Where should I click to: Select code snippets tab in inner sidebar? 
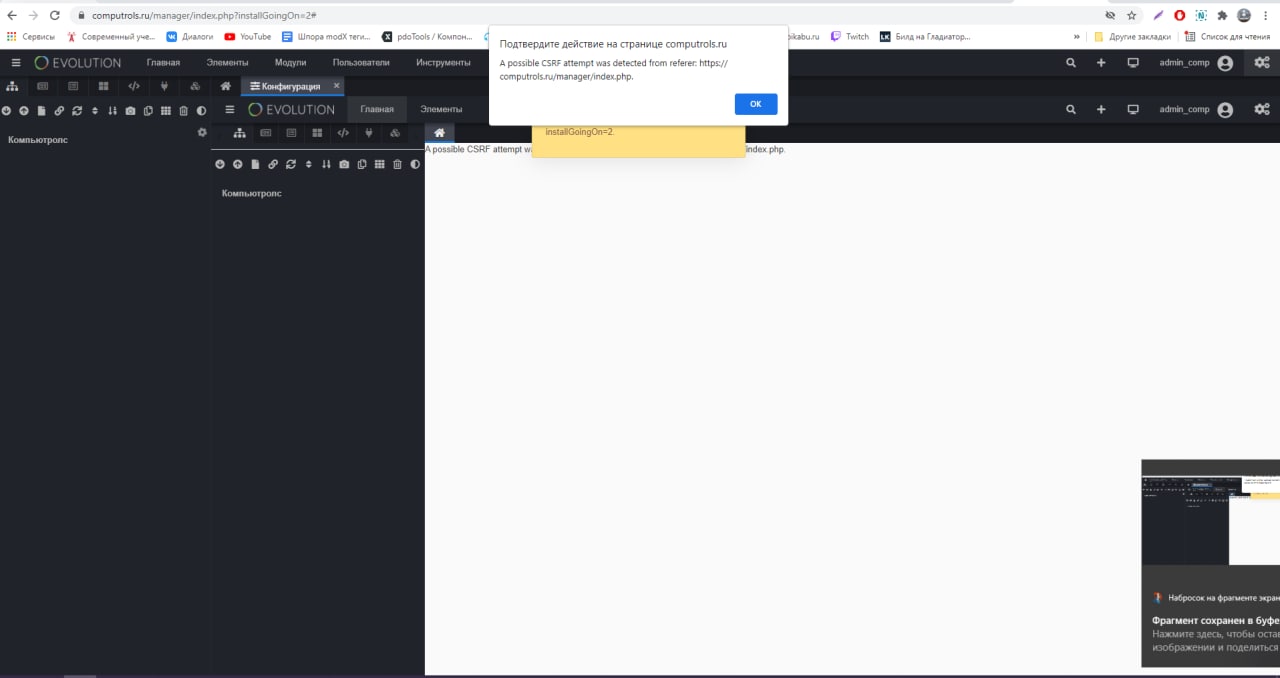coord(343,133)
